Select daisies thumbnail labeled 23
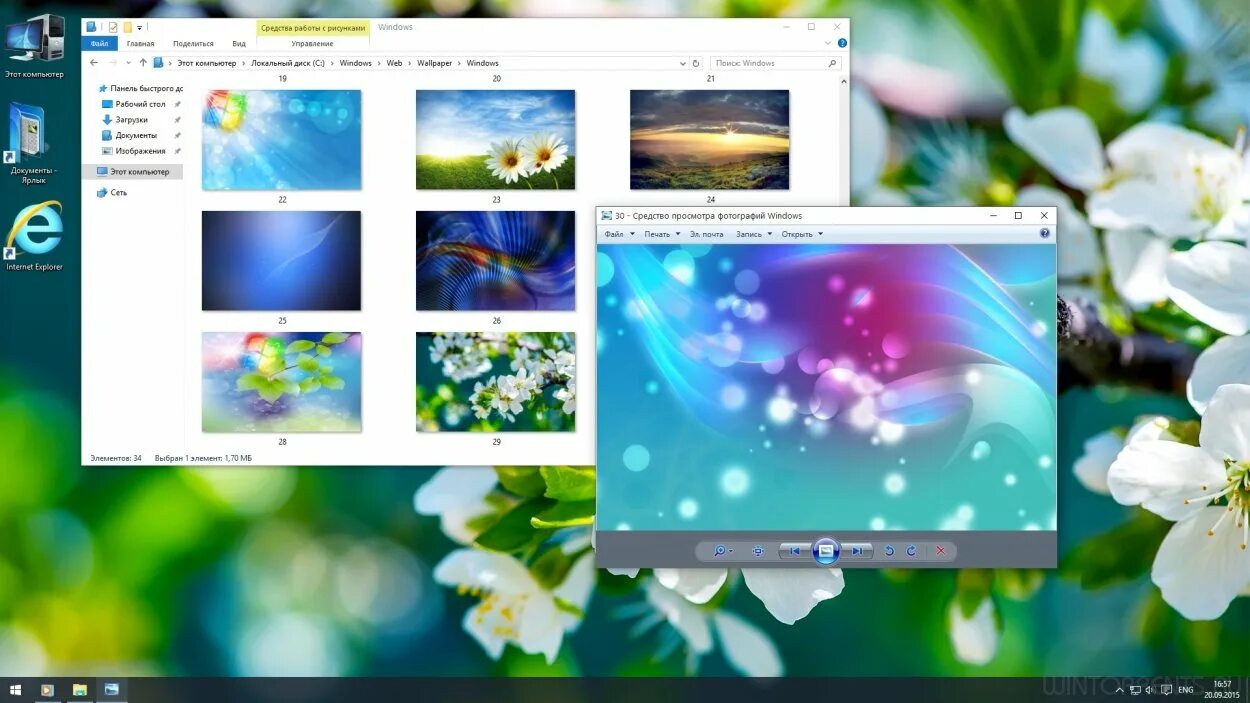 (x=496, y=140)
